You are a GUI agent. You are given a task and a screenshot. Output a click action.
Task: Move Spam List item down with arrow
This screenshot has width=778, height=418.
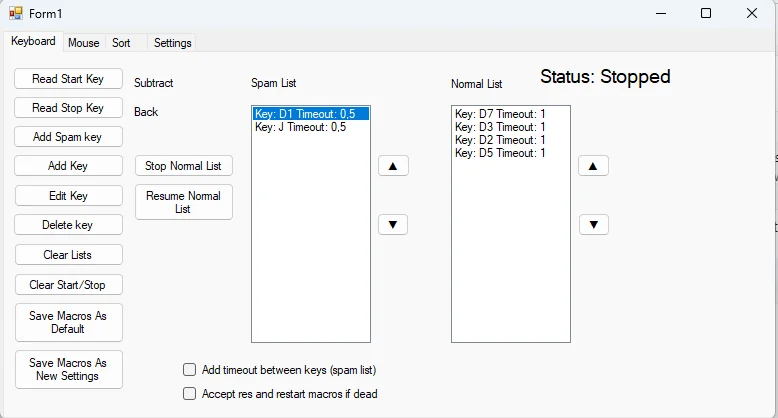pos(393,224)
